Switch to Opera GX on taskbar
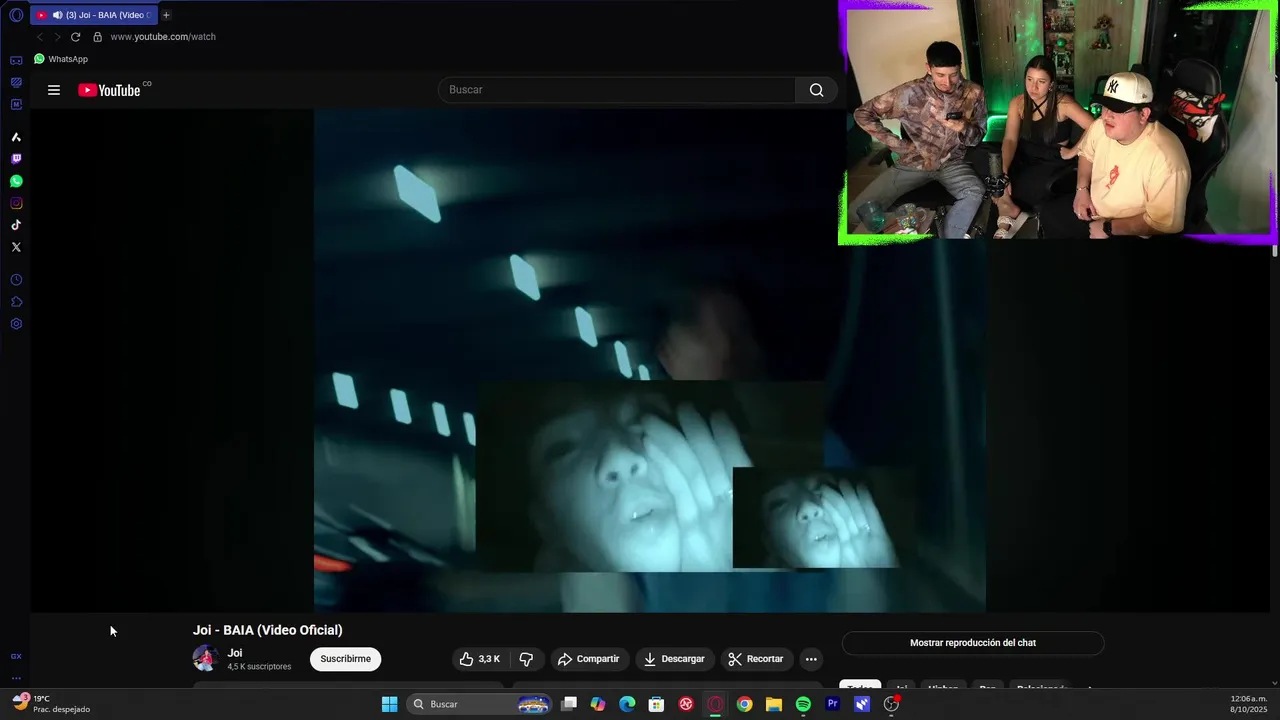The height and width of the screenshot is (720, 1280). [x=715, y=704]
